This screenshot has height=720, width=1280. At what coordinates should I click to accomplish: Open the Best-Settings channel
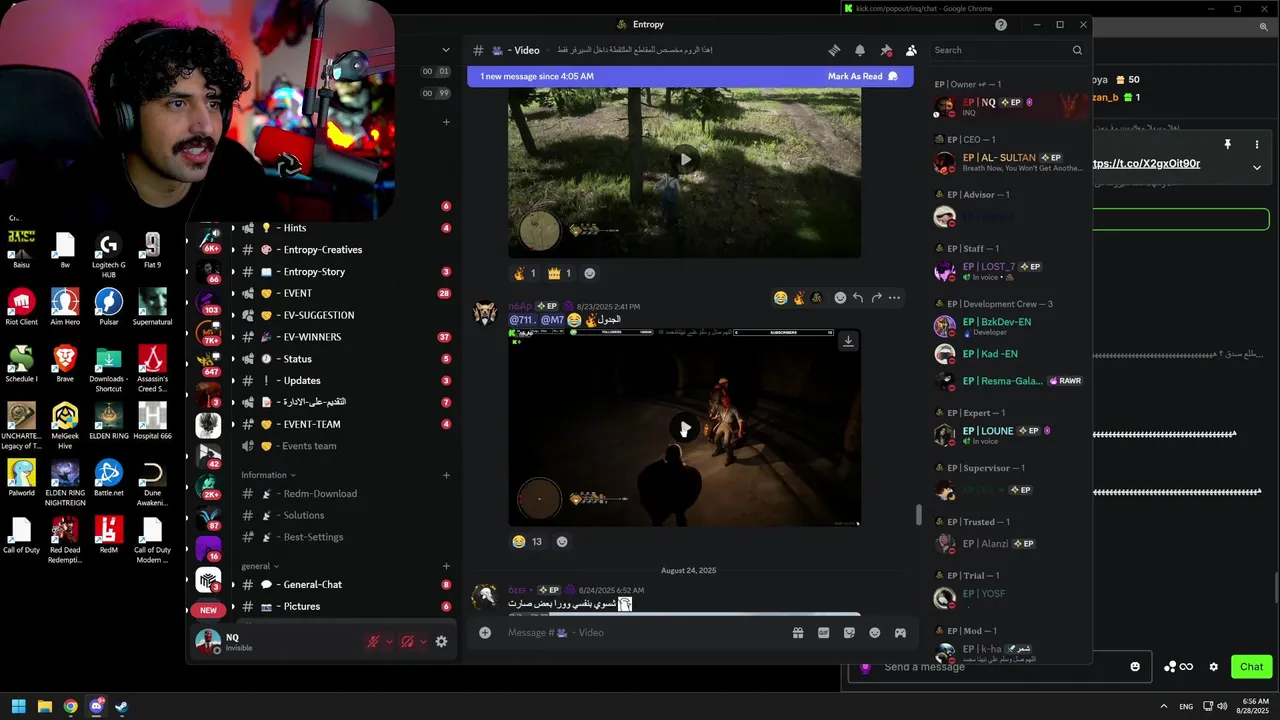click(345, 537)
